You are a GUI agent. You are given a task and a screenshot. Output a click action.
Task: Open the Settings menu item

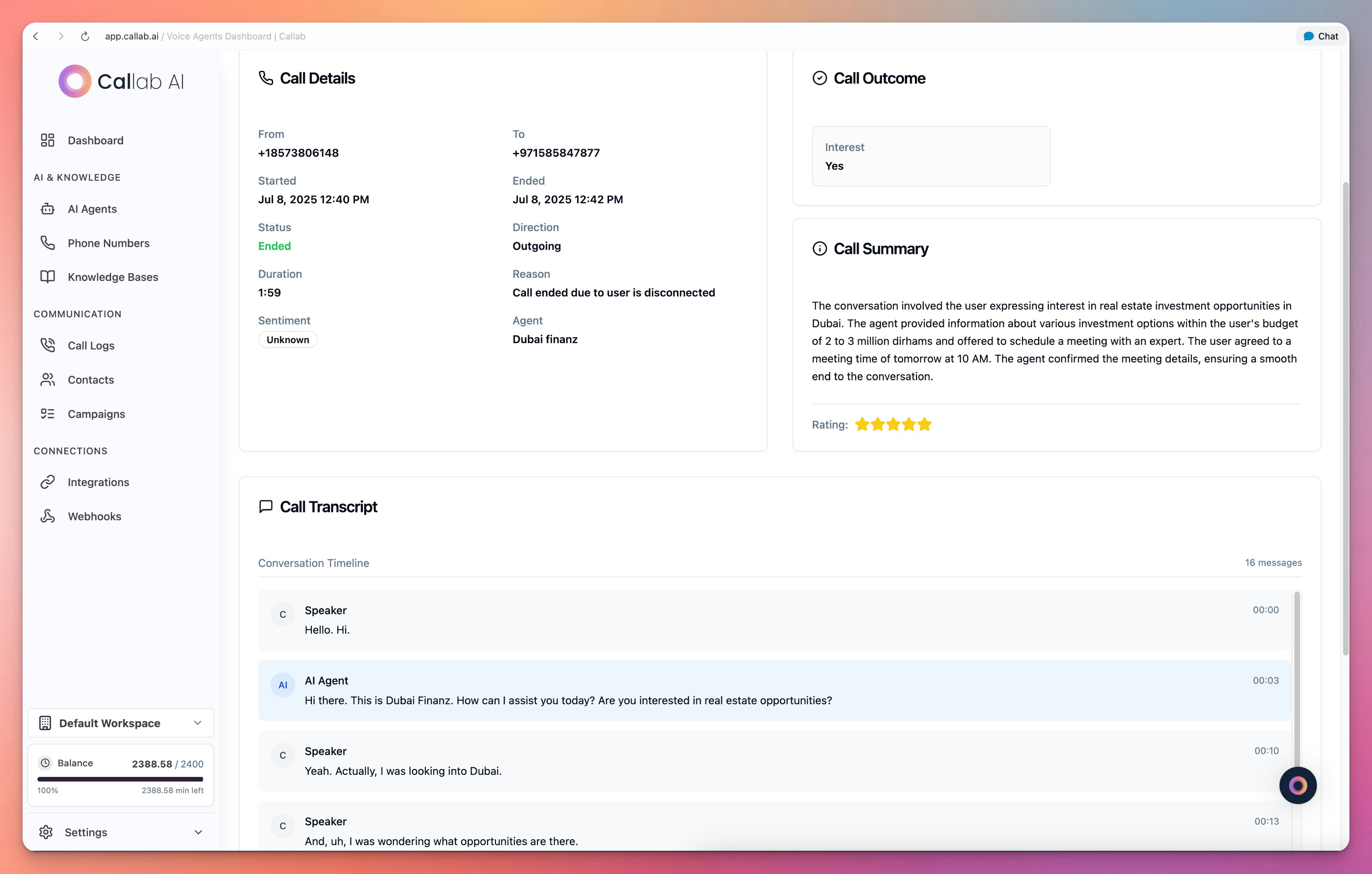pos(121,833)
